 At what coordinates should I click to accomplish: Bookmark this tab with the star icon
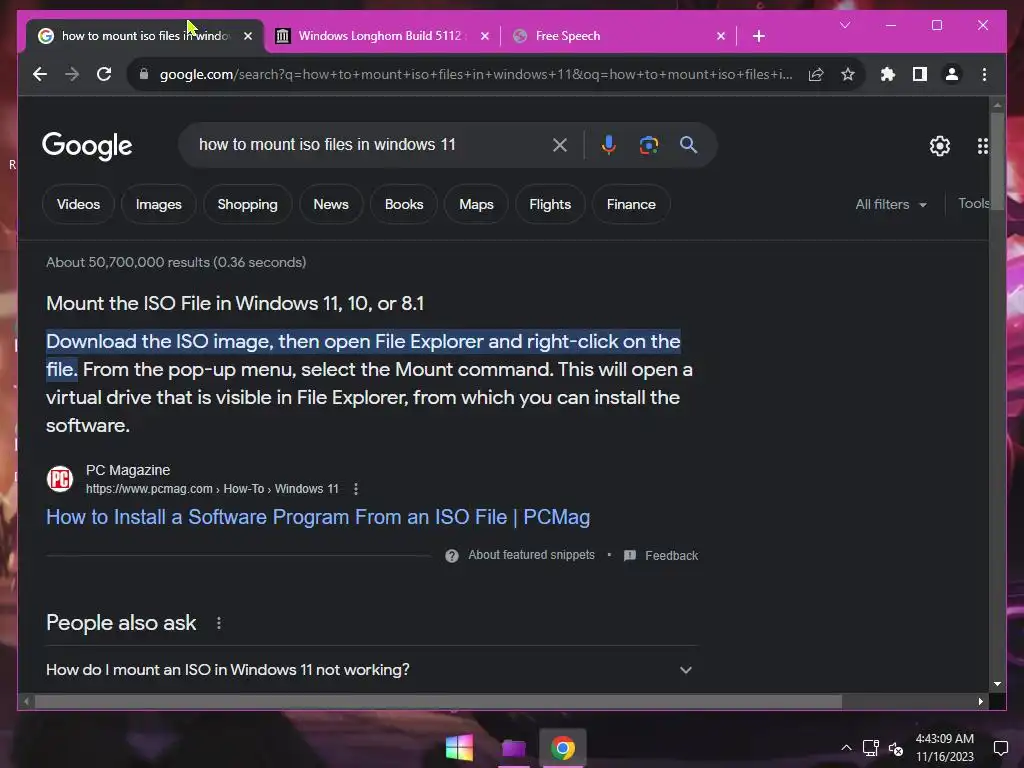(x=848, y=74)
